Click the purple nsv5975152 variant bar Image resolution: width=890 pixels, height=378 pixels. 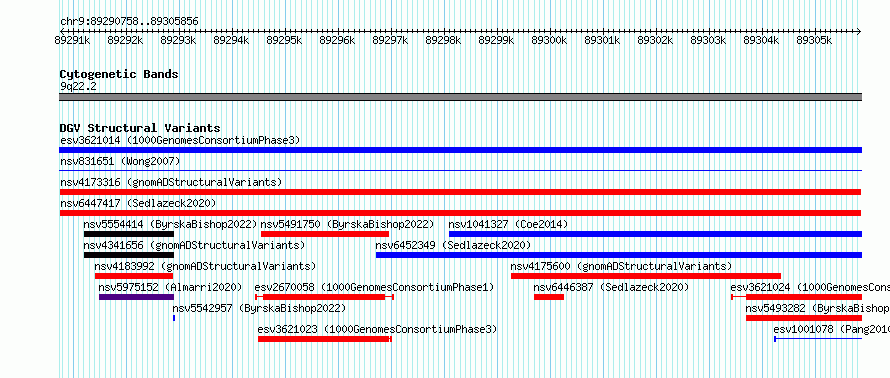[136, 297]
